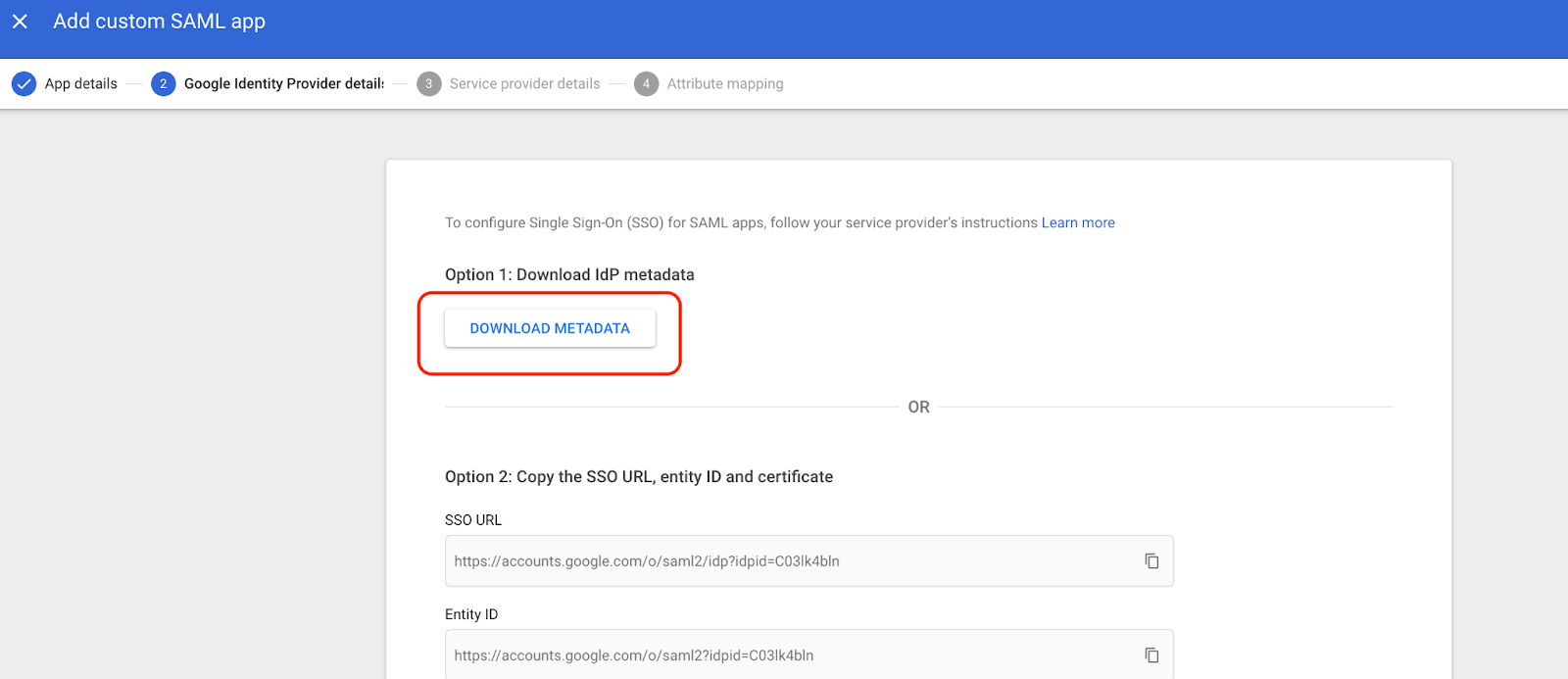Click the SSO URL field label
Image resolution: width=1568 pixels, height=679 pixels.
click(473, 520)
